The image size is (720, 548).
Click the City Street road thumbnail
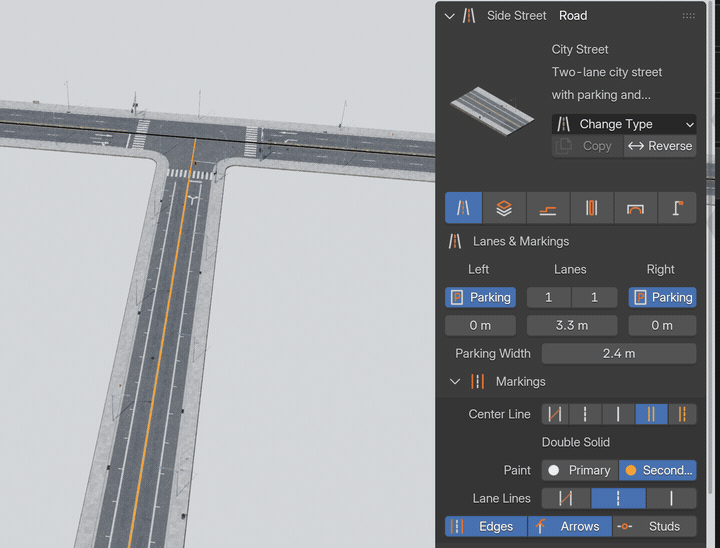492,111
